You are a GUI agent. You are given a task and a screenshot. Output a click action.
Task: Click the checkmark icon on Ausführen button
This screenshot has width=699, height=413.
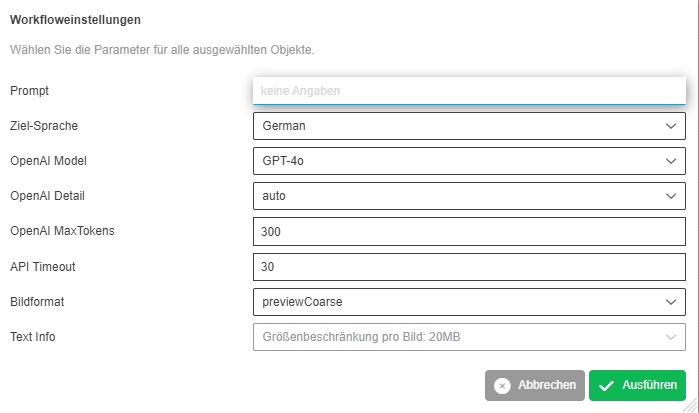point(606,386)
